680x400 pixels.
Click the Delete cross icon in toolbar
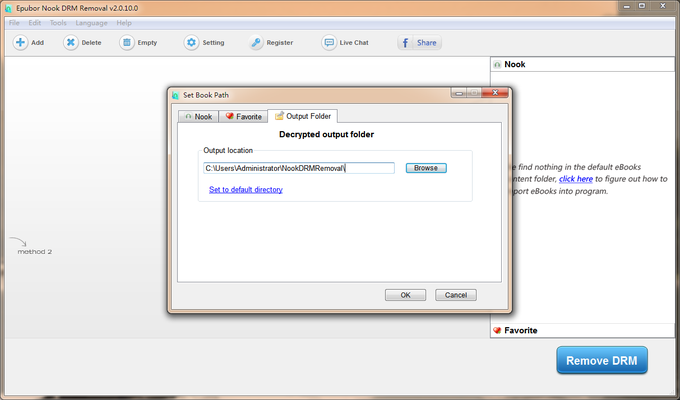(71, 43)
